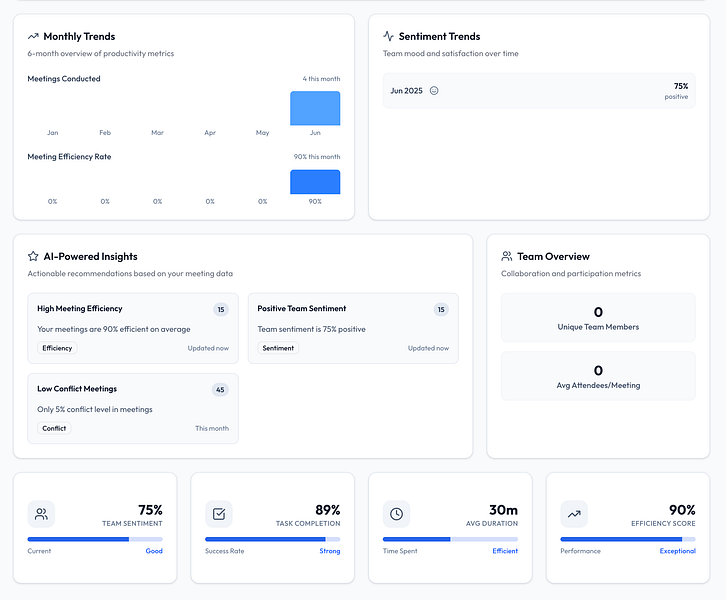
Task: Click the Team Sentiment progress bar
Action: tap(95, 539)
